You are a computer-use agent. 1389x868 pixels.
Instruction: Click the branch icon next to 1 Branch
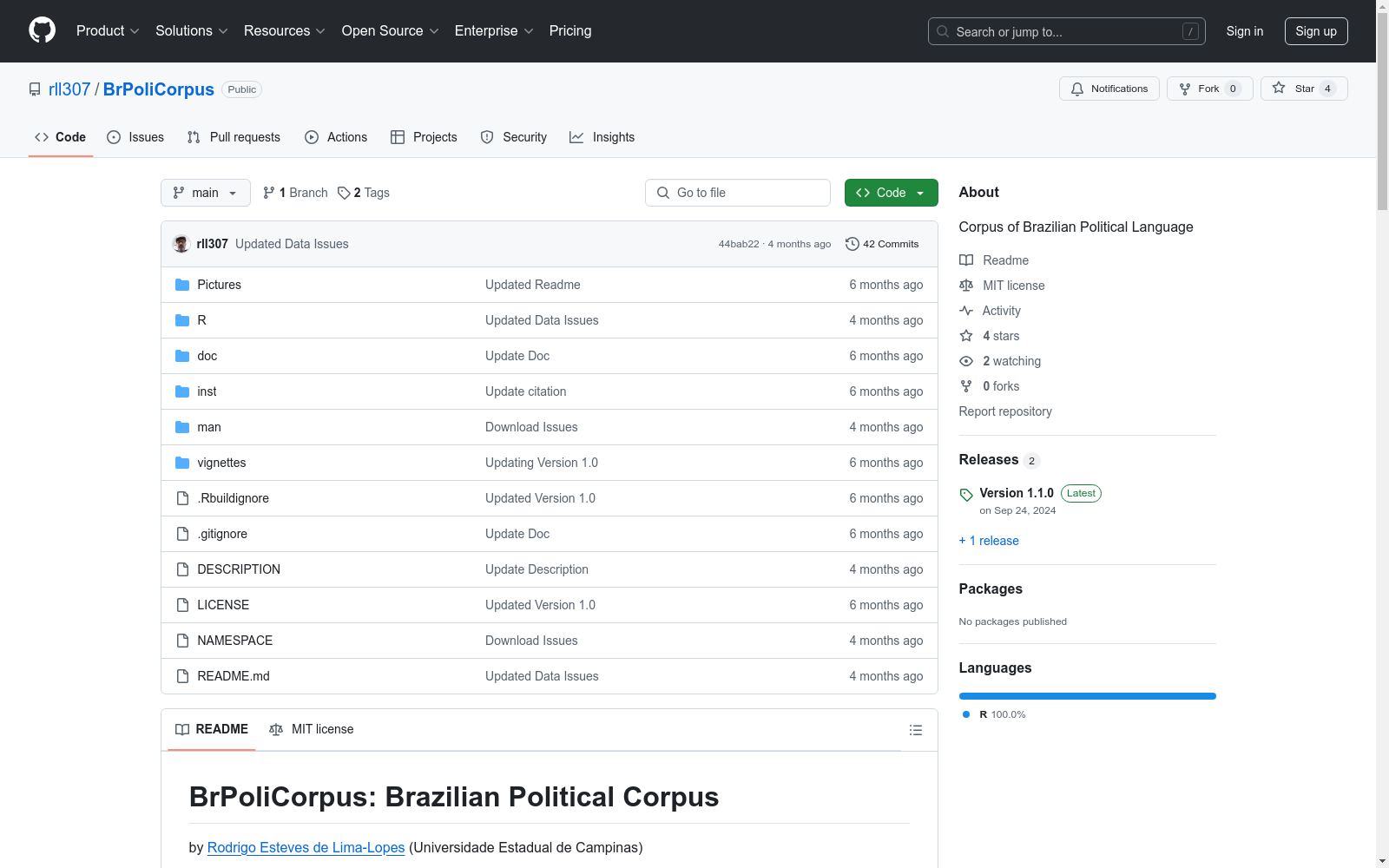pos(269,193)
